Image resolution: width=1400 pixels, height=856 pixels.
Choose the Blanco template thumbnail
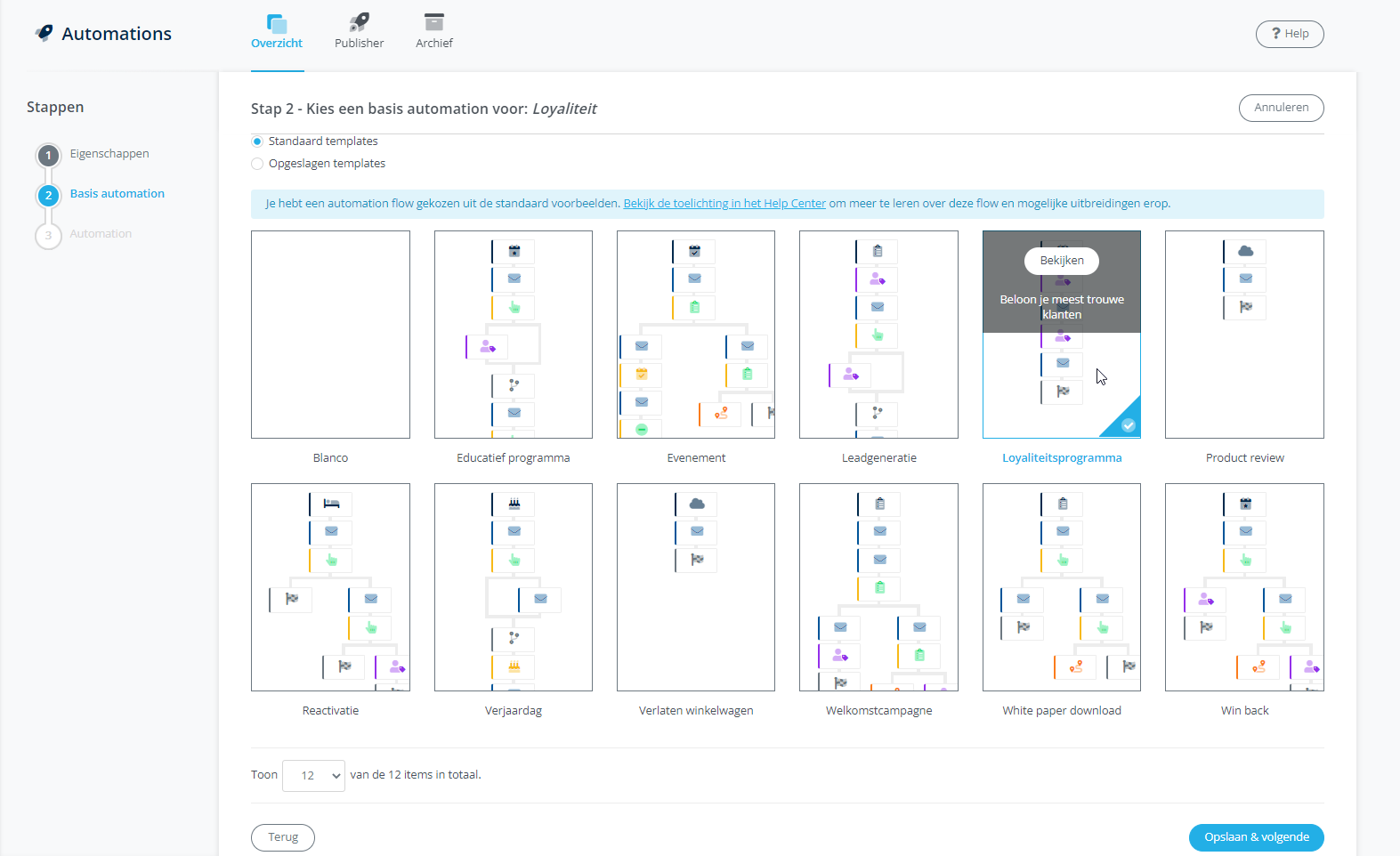click(330, 335)
